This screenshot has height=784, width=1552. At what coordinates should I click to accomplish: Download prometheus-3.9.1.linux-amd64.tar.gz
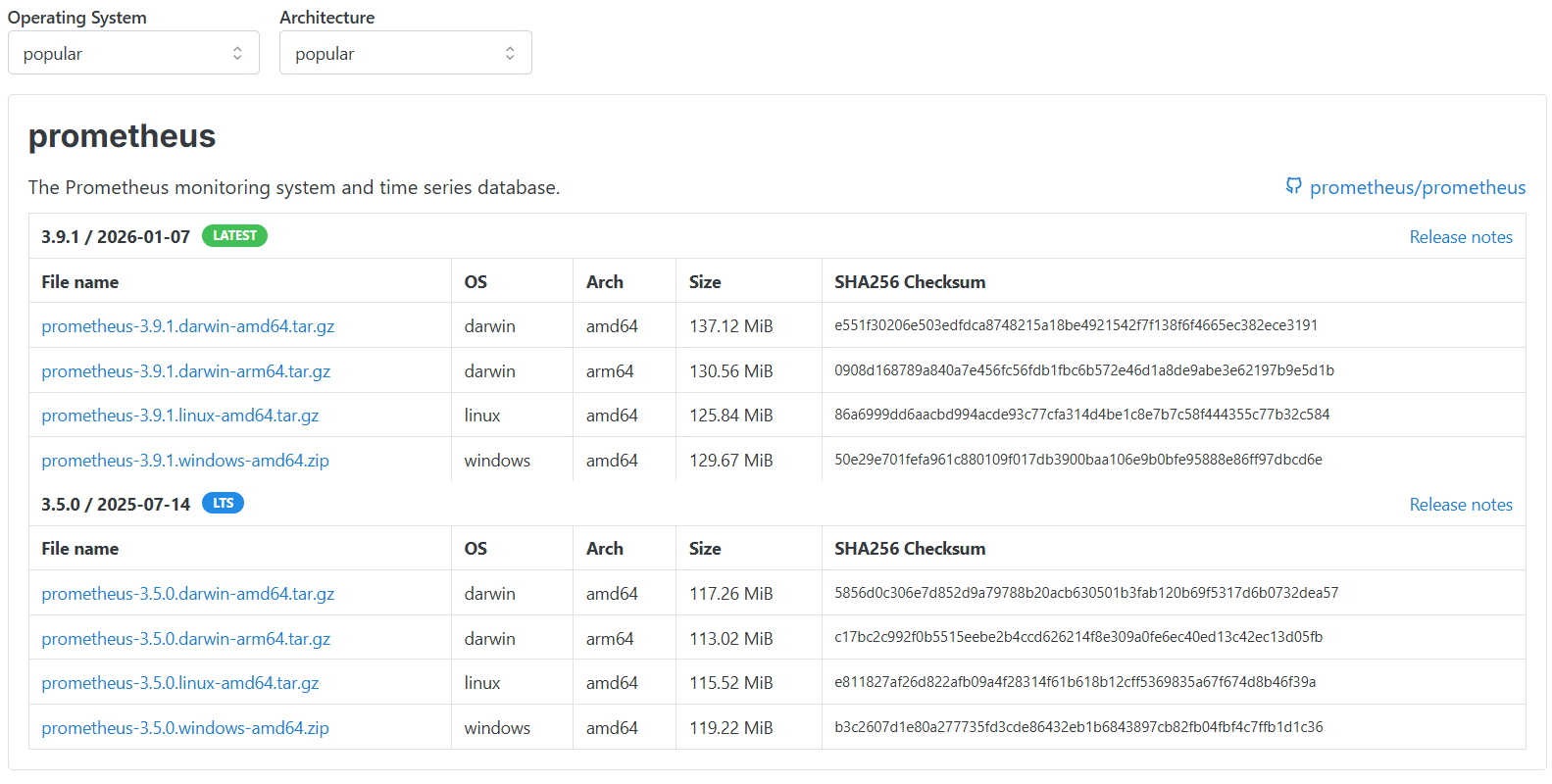pos(180,416)
